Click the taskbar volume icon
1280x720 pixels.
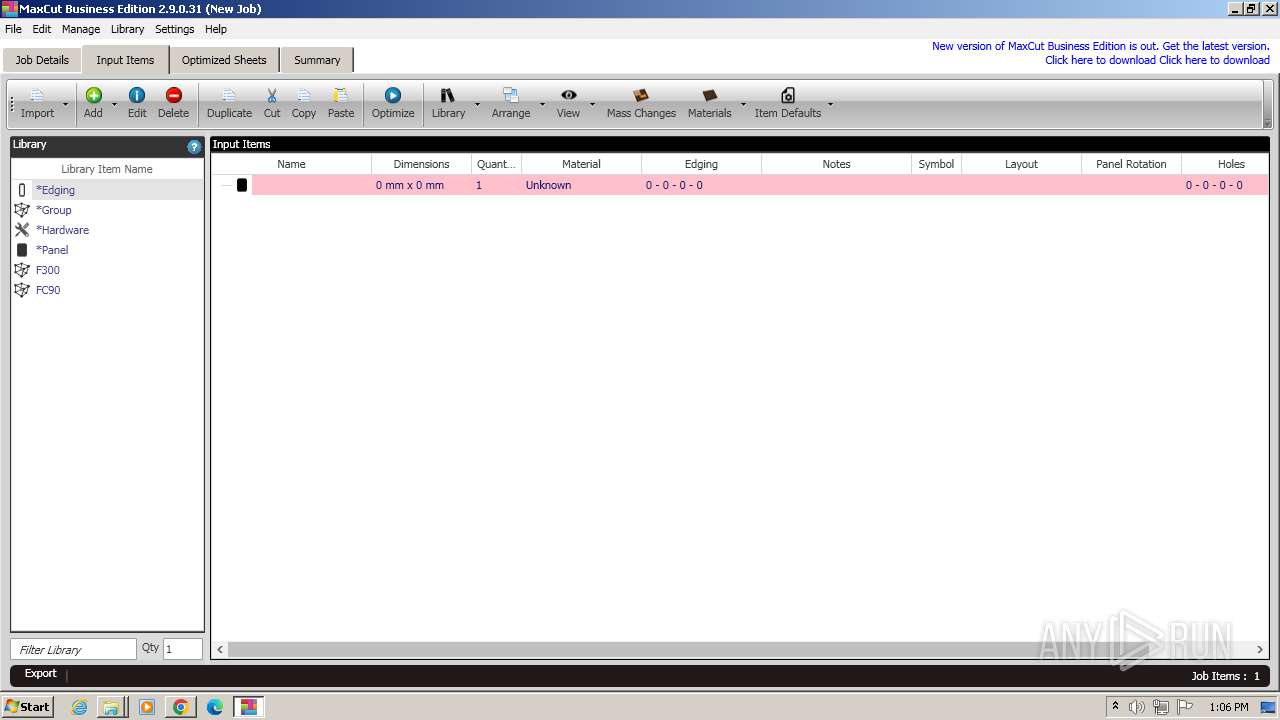1137,707
